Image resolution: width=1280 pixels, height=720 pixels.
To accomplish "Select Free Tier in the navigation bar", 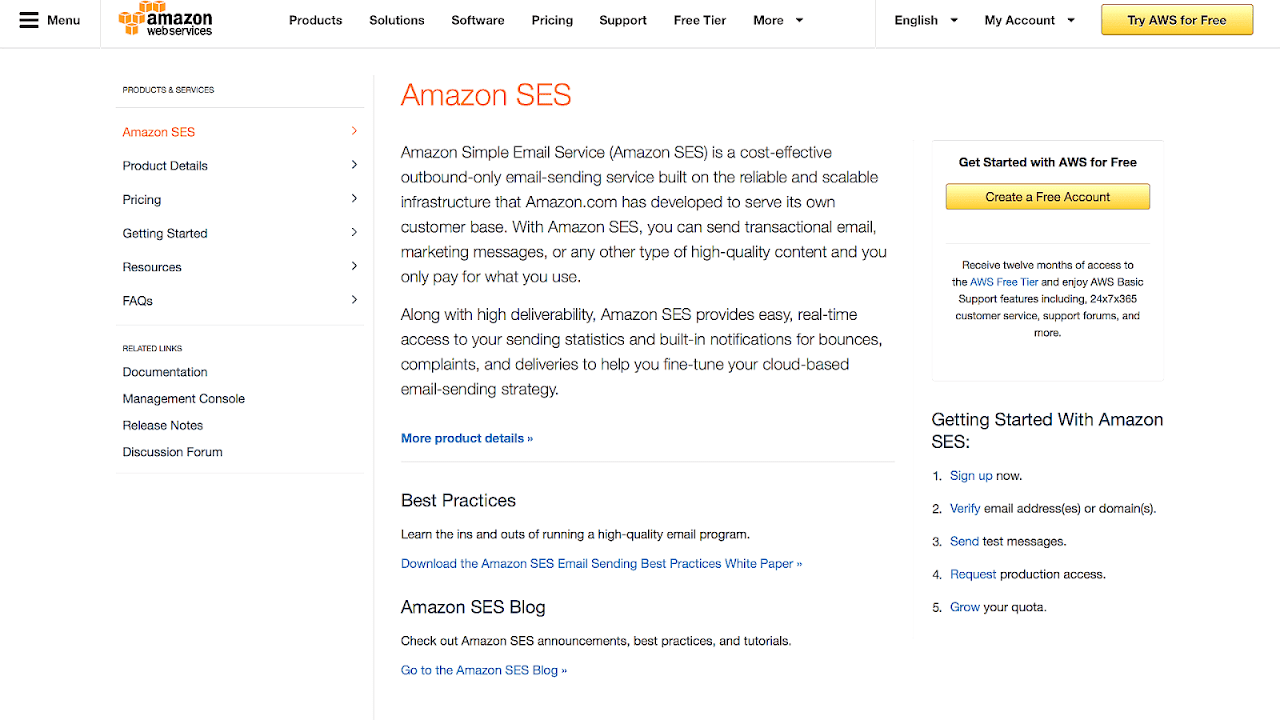I will point(700,20).
